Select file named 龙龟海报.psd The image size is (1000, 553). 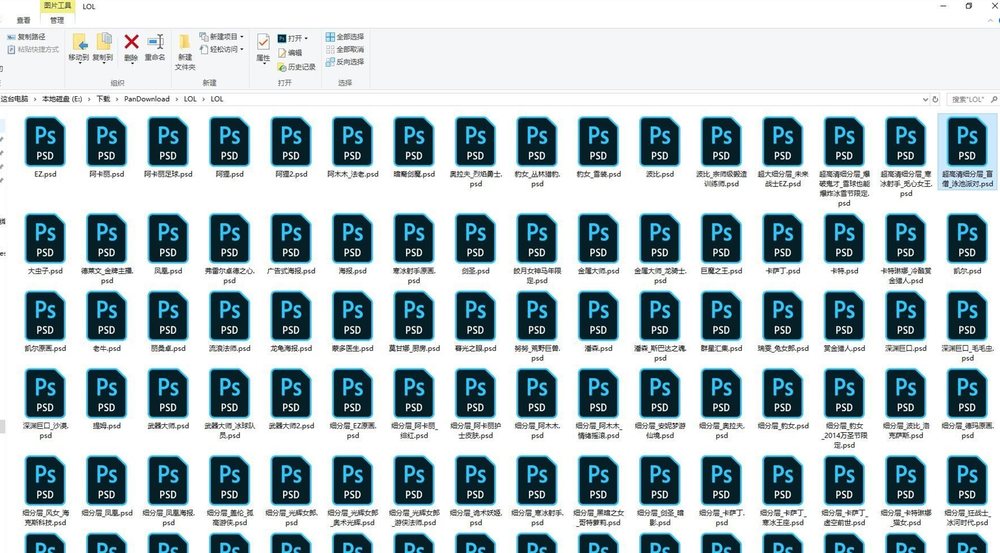pyautogui.click(x=291, y=349)
